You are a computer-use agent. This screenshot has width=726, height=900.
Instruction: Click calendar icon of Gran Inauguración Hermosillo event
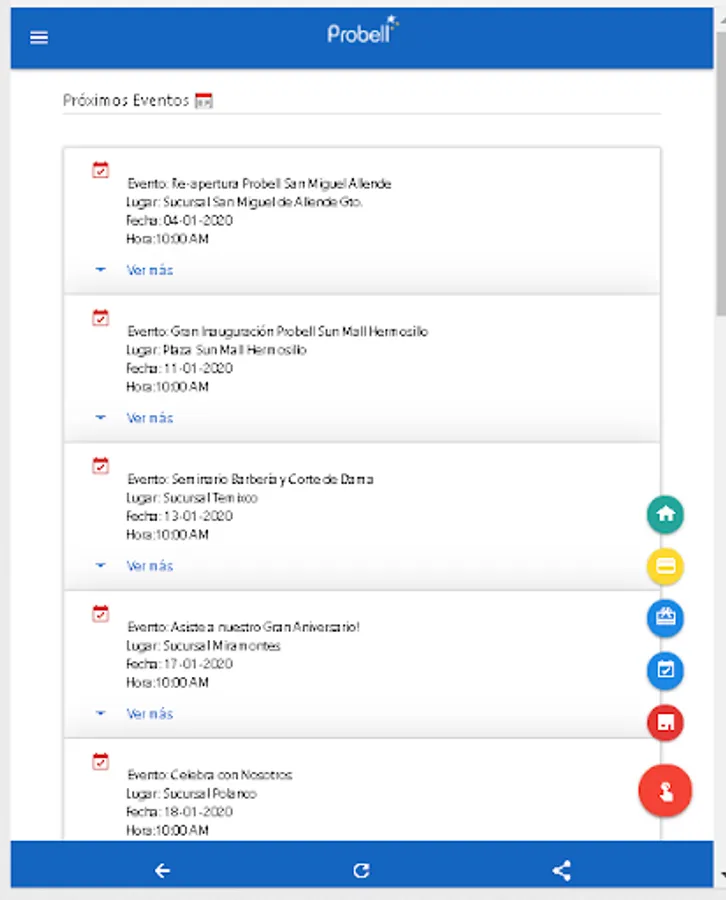click(x=100, y=317)
